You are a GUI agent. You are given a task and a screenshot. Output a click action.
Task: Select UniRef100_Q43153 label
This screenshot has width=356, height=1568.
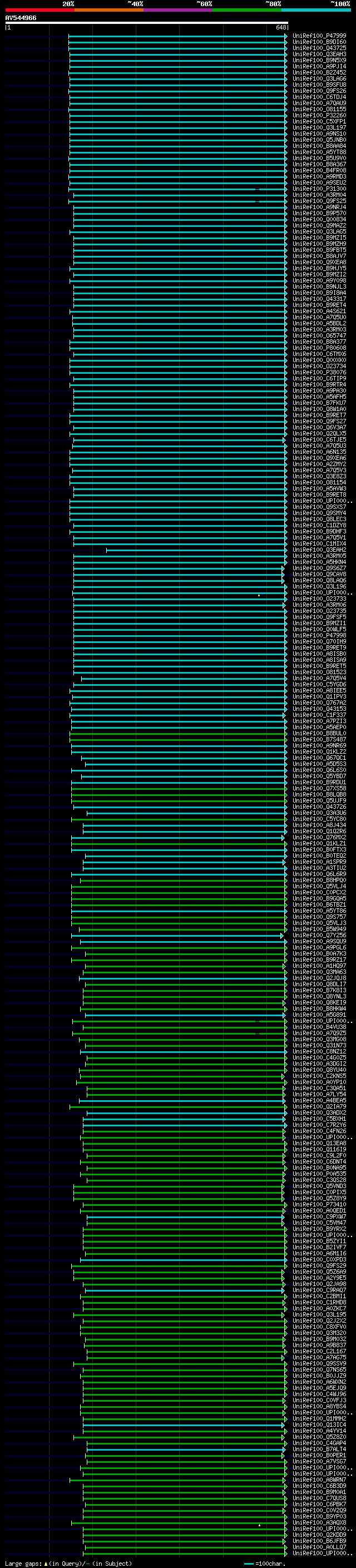click(x=319, y=709)
